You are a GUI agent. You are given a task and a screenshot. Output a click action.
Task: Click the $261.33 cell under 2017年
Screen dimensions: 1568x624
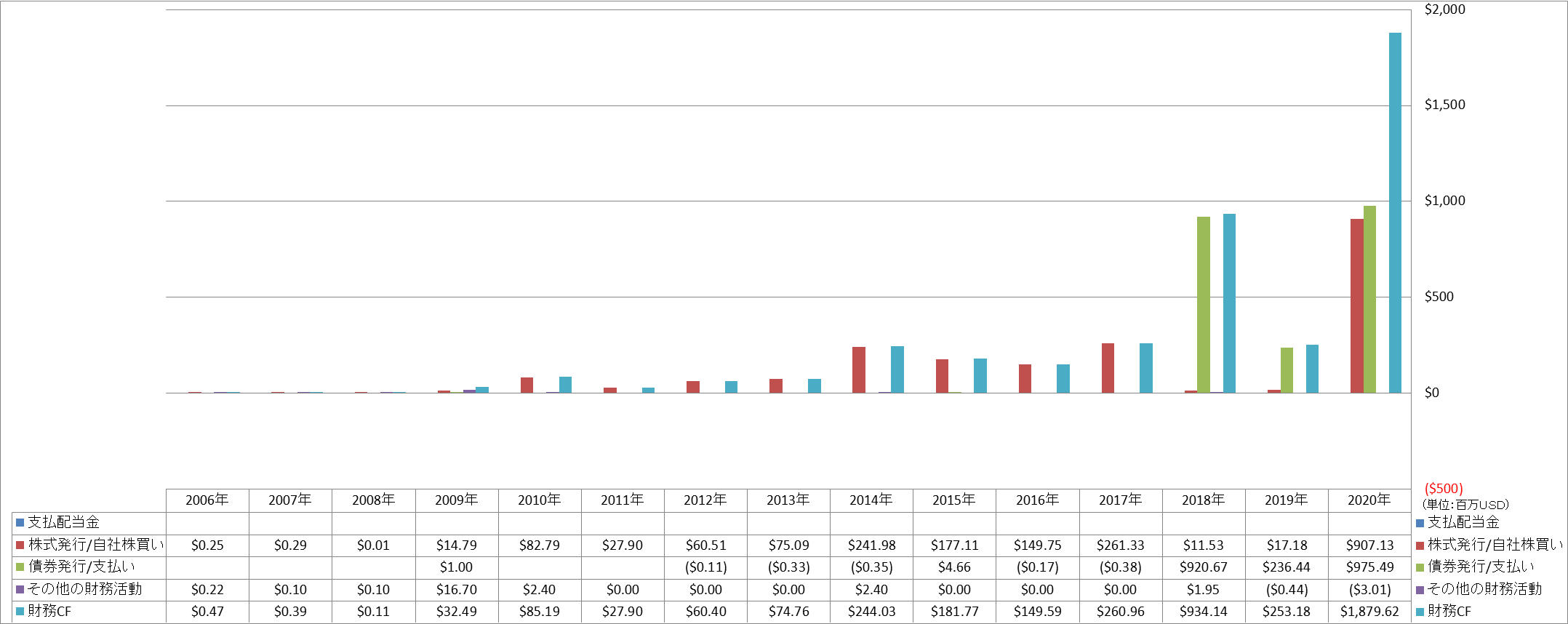click(x=1120, y=545)
